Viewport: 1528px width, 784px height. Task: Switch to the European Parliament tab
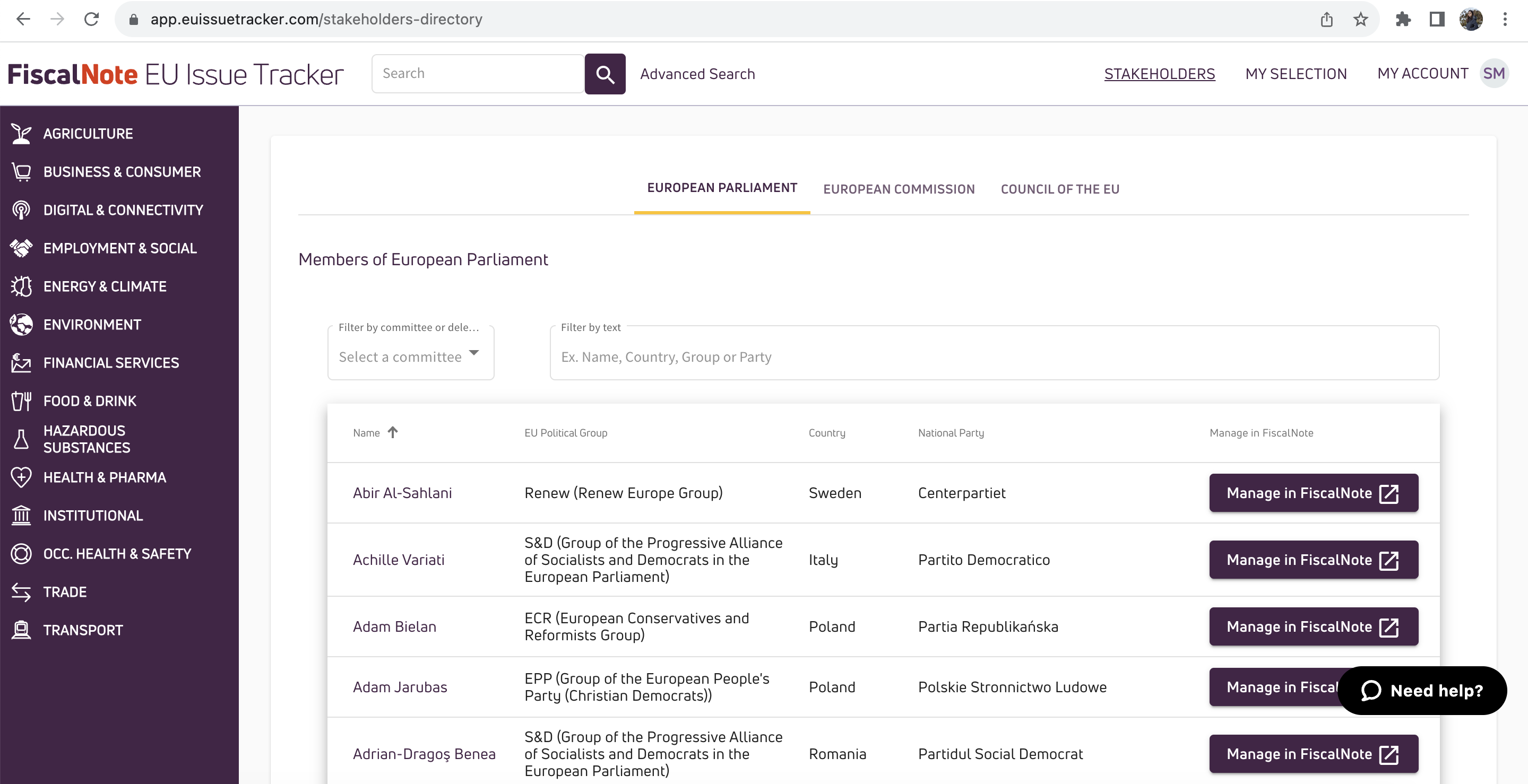(722, 188)
